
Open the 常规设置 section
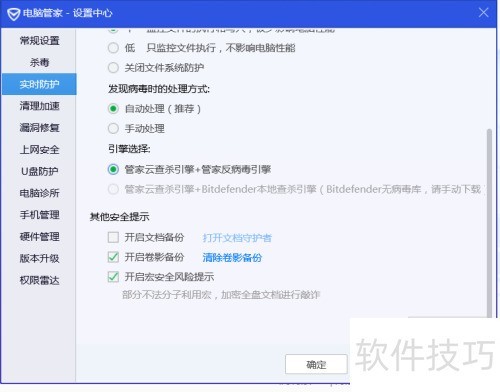tap(39, 41)
